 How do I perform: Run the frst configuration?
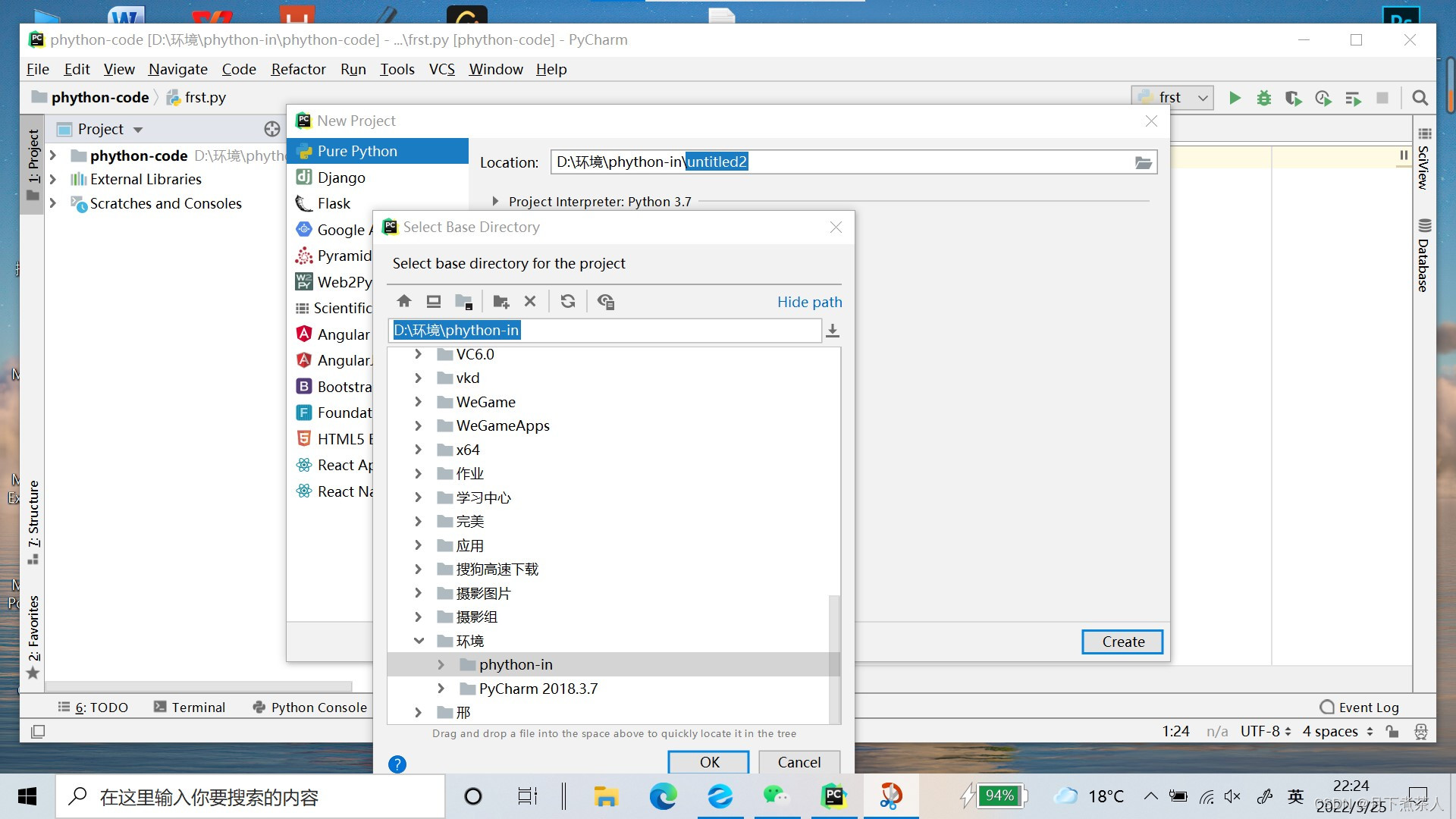(x=1235, y=98)
